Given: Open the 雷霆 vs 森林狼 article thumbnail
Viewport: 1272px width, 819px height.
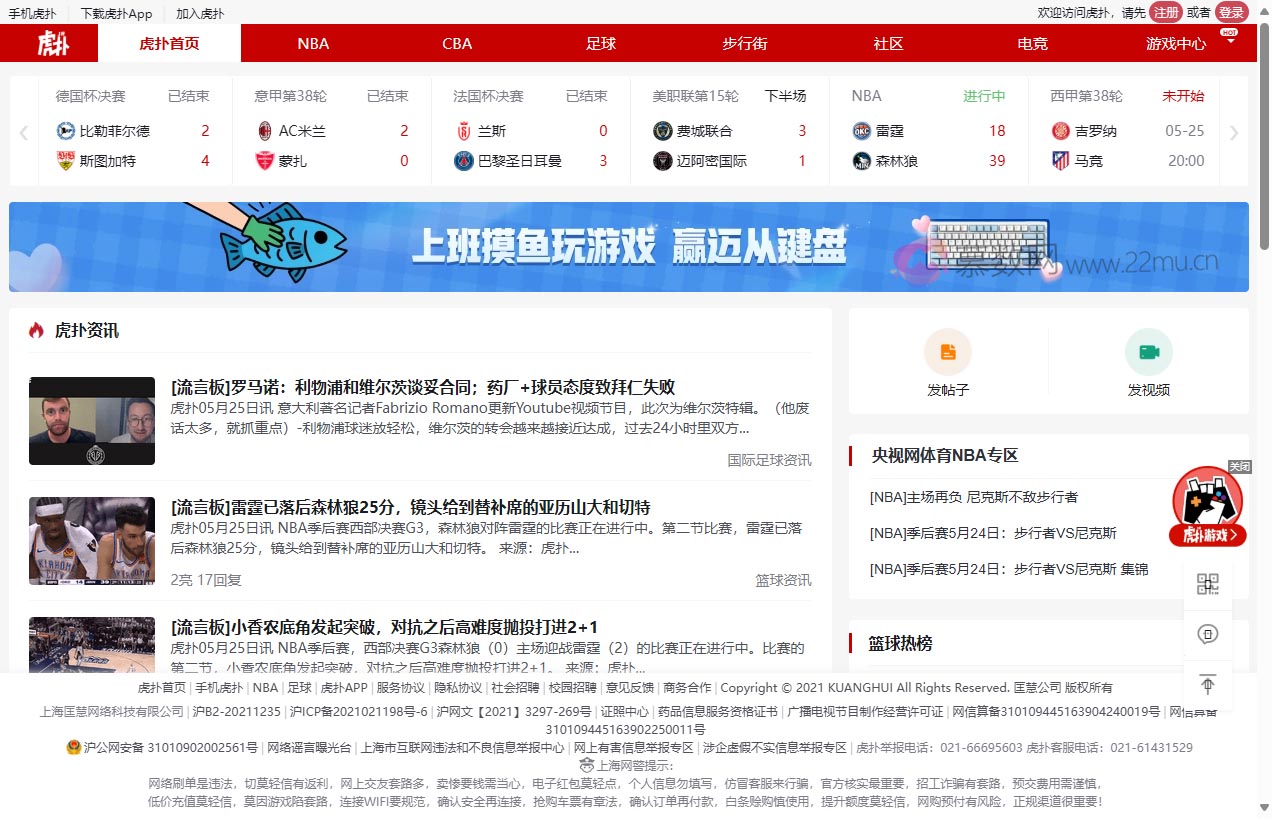Looking at the screenshot, I should click(92, 541).
